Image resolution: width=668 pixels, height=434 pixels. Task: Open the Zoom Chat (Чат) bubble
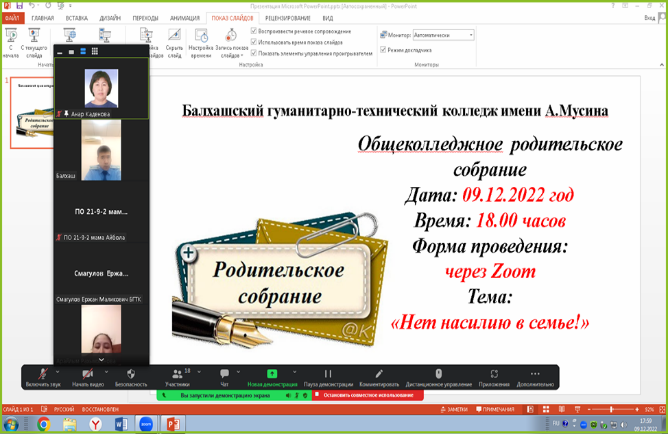[224, 374]
